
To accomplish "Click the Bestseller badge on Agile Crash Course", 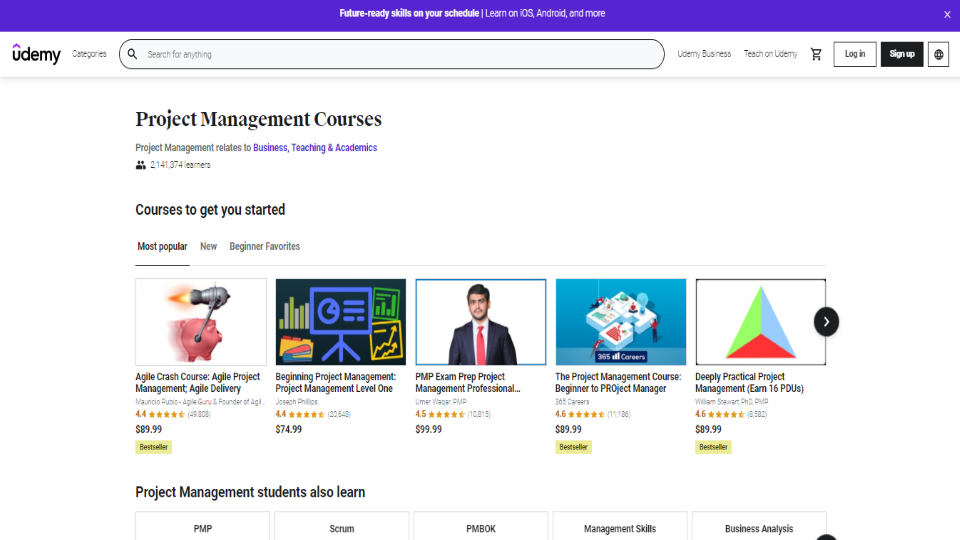I will (154, 447).
